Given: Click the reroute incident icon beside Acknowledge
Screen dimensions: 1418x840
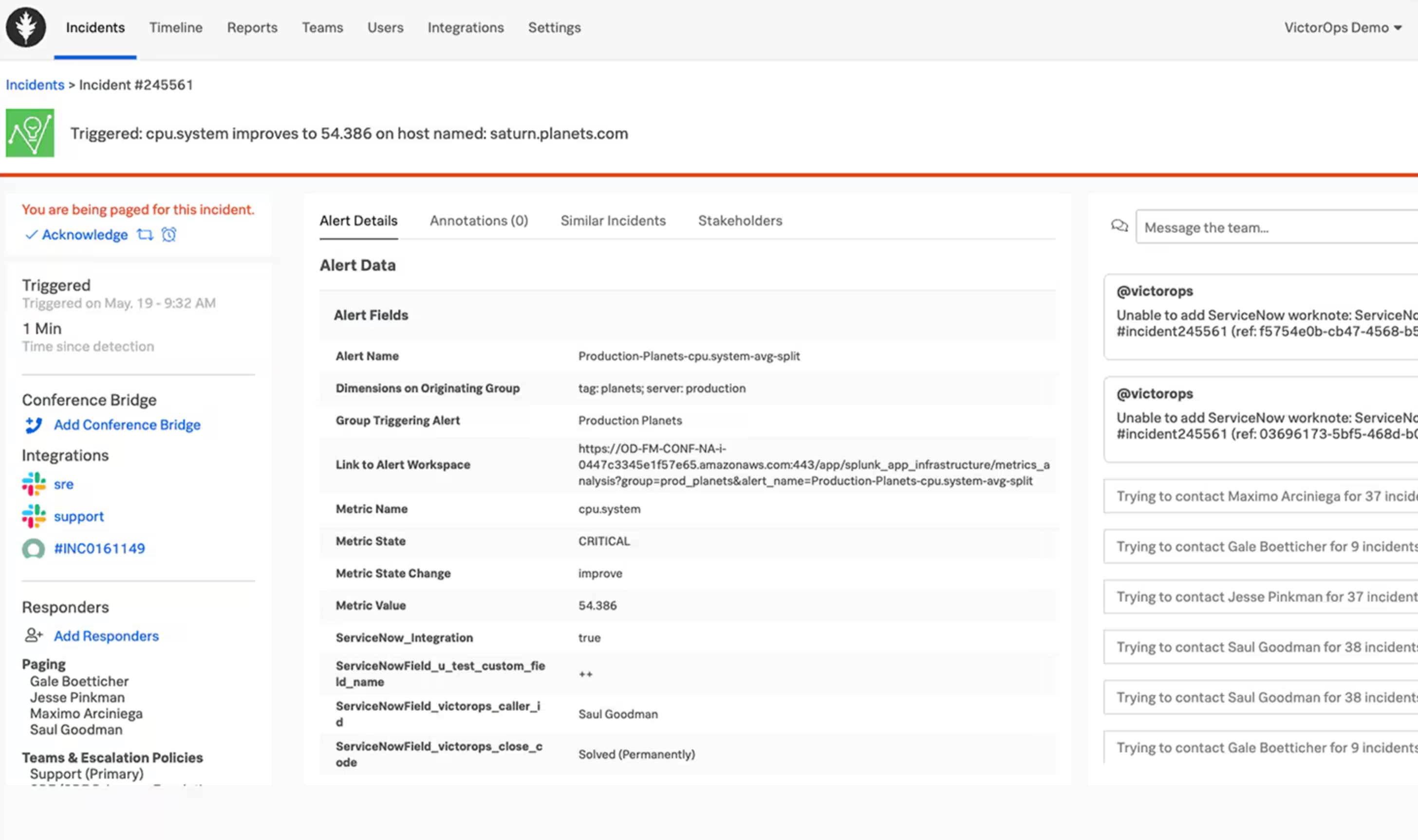Looking at the screenshot, I should pyautogui.click(x=145, y=235).
